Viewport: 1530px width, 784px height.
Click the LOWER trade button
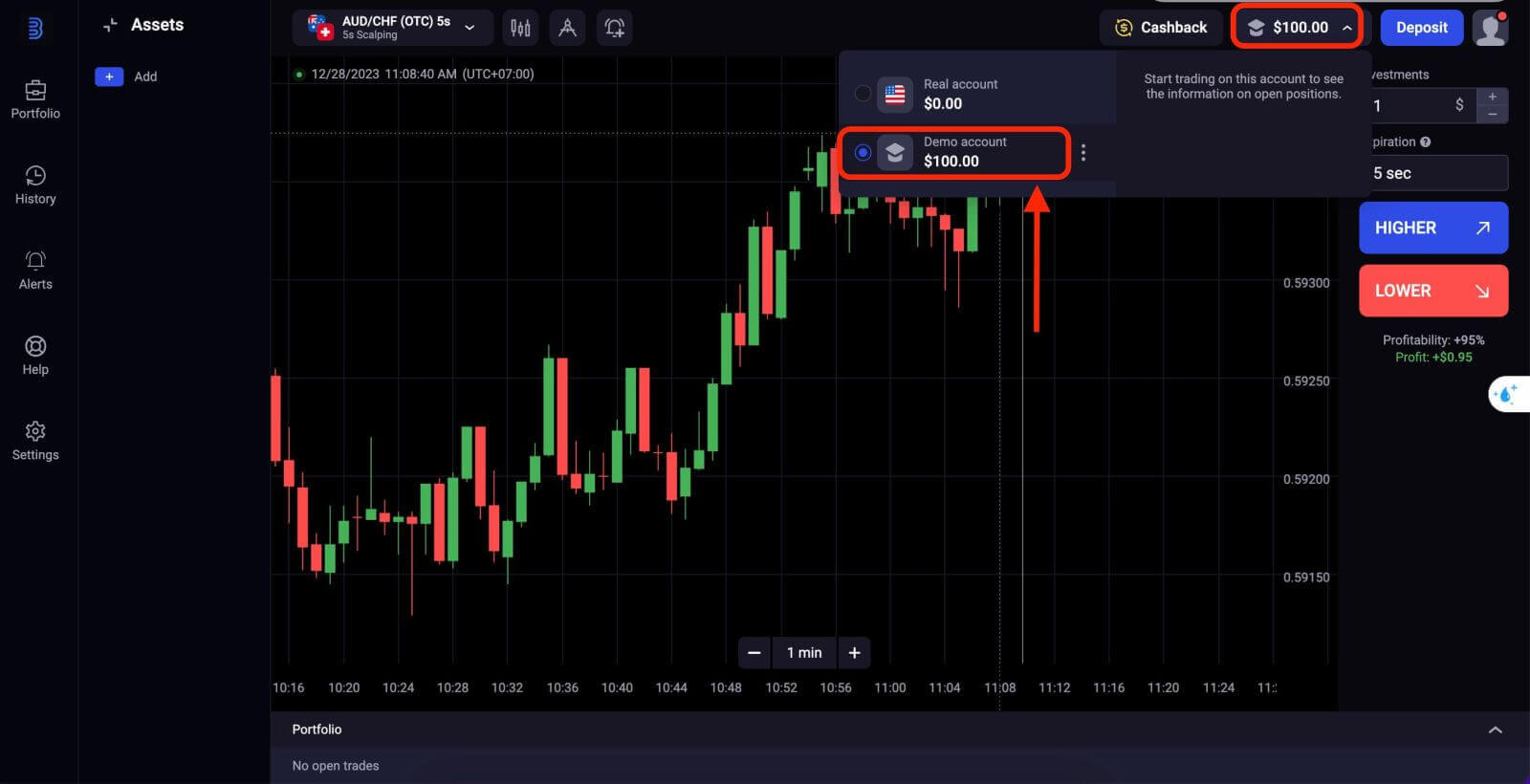pyautogui.click(x=1432, y=291)
